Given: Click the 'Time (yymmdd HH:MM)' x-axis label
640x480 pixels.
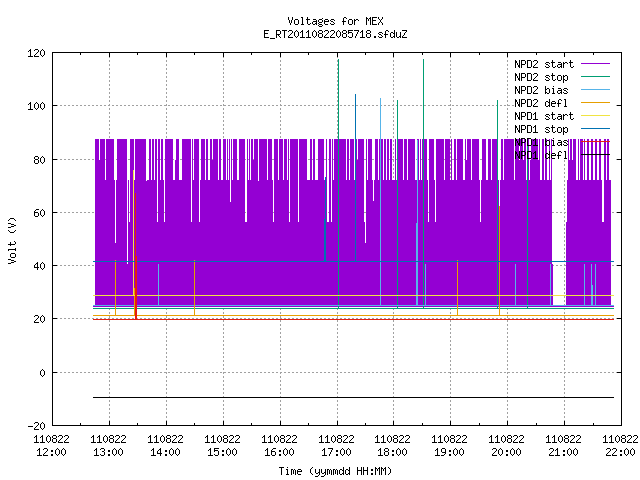Looking at the screenshot, I should (335, 471).
